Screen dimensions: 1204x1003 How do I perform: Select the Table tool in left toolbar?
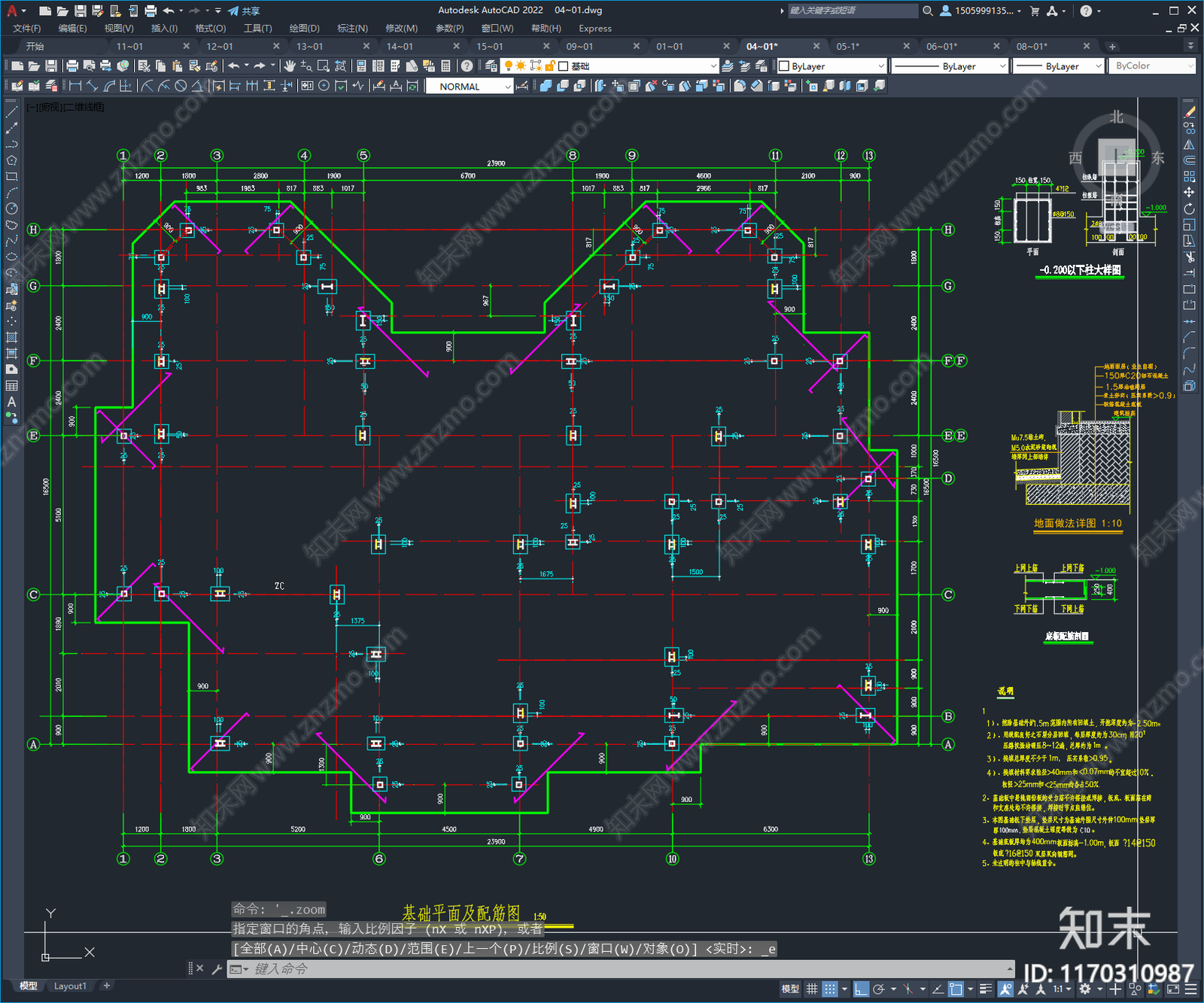coord(11,385)
